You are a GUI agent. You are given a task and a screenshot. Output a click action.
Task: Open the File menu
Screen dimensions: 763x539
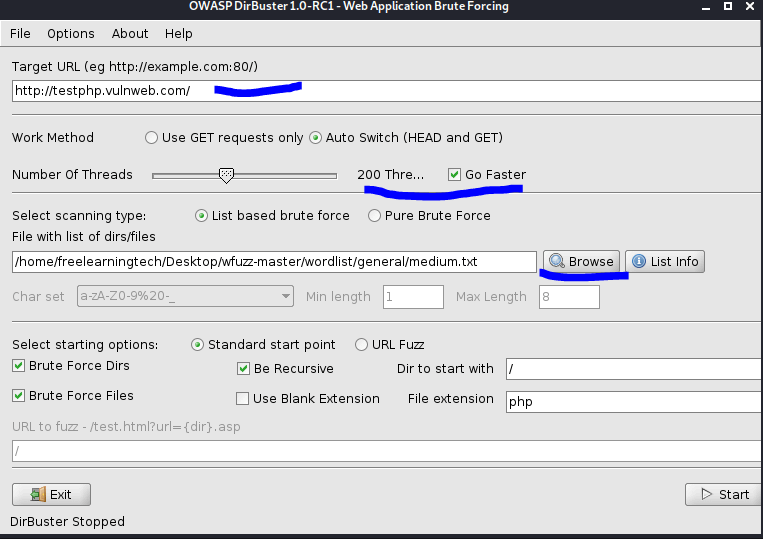20,34
